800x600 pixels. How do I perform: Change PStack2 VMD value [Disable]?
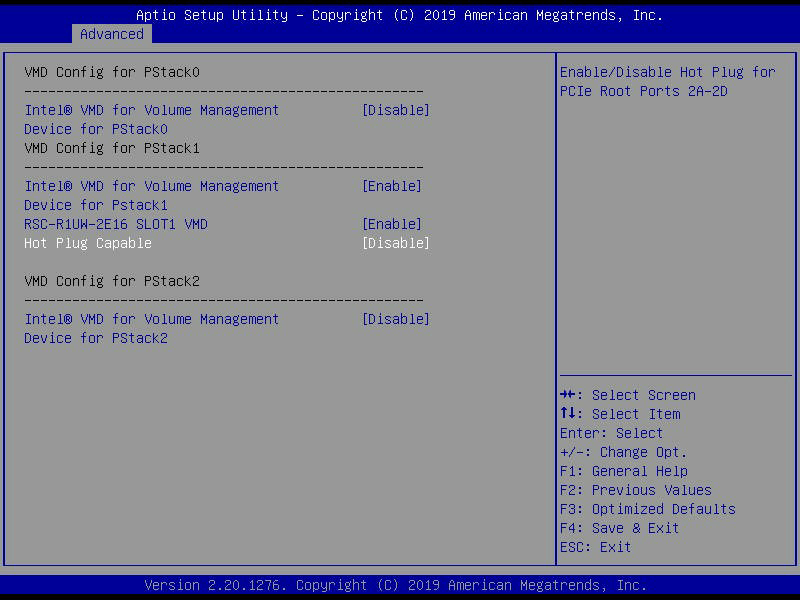(x=395, y=319)
